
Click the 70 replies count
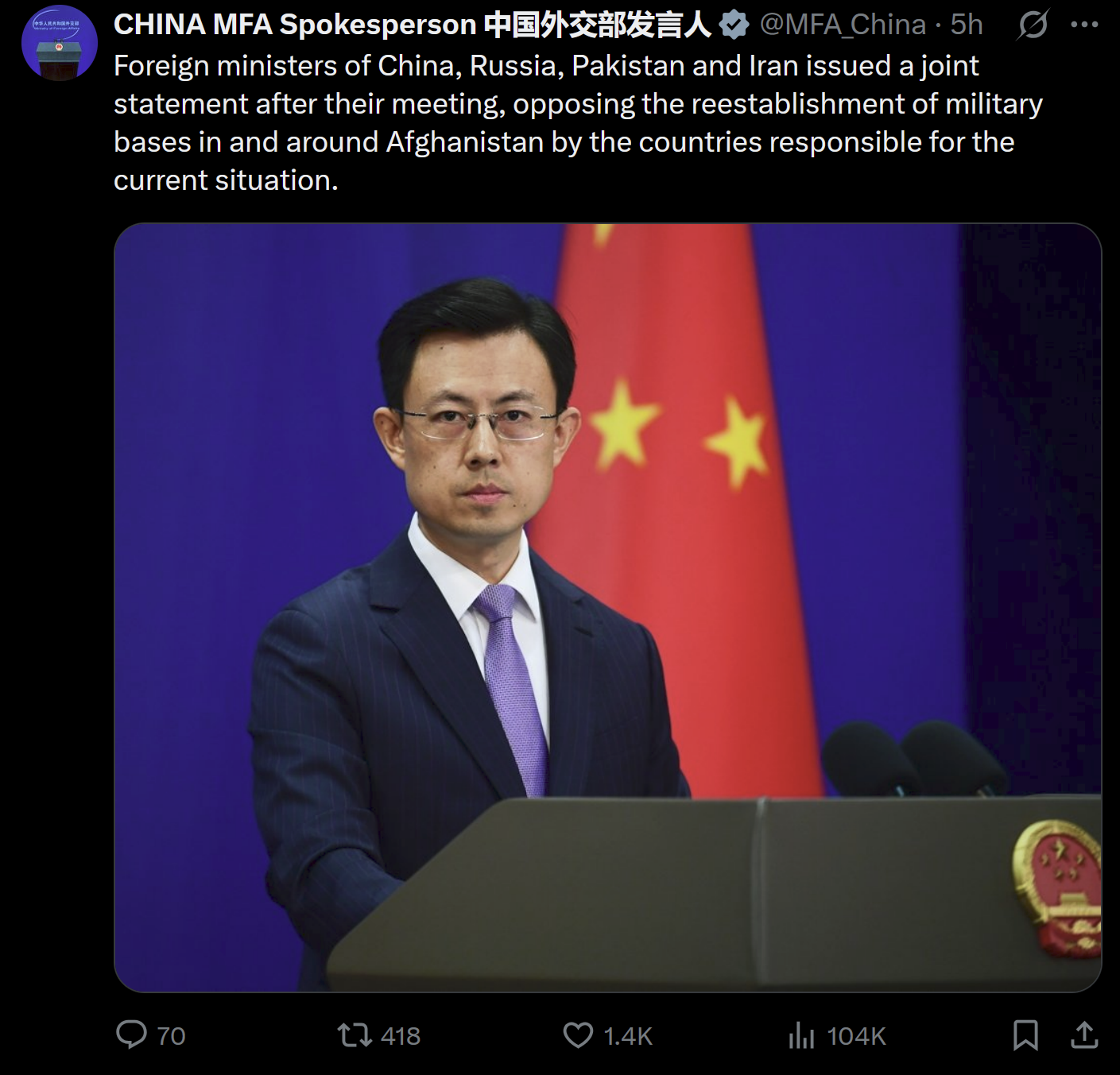pyautogui.click(x=171, y=1036)
